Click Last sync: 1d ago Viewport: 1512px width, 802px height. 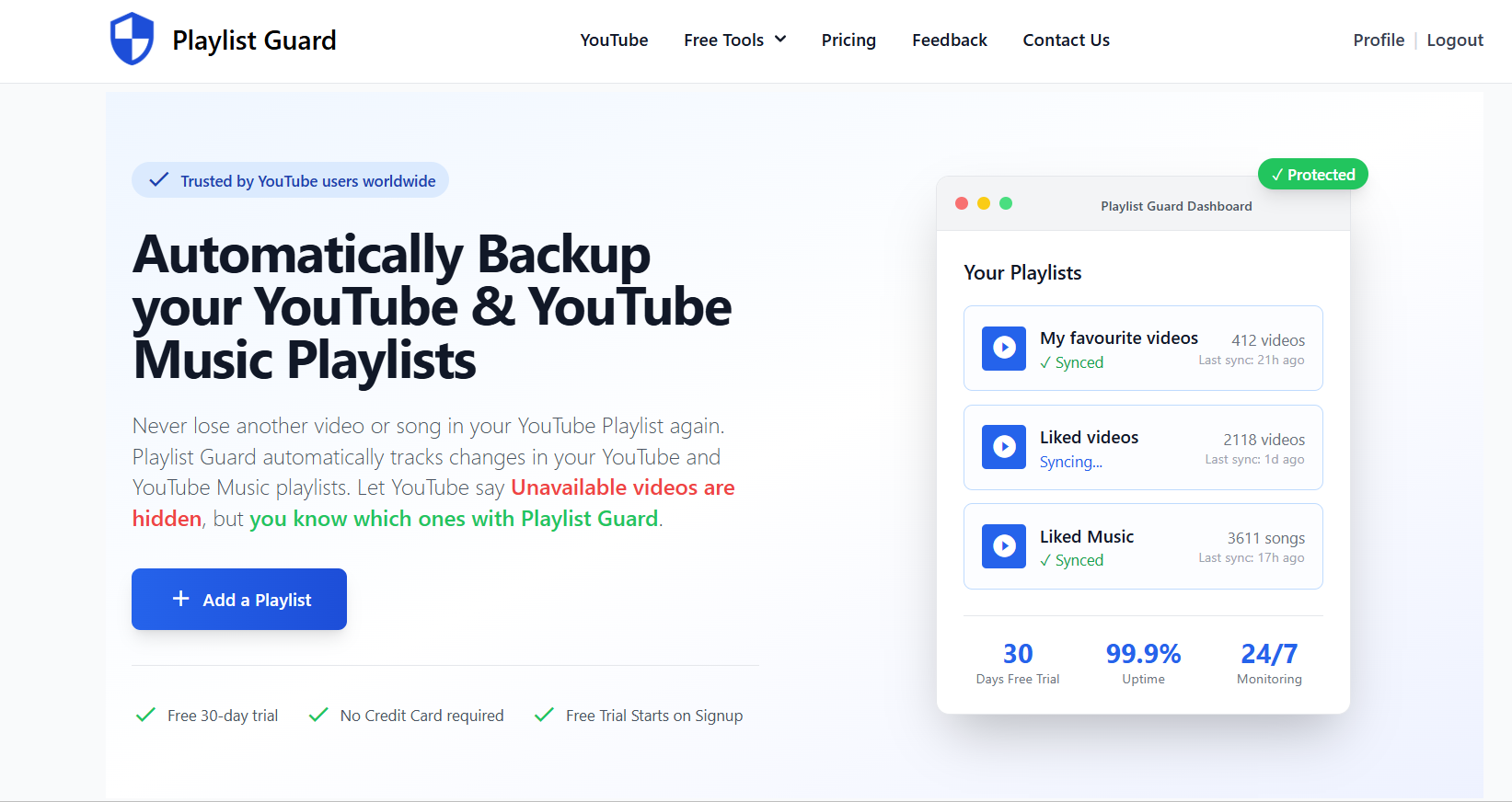click(x=1254, y=460)
